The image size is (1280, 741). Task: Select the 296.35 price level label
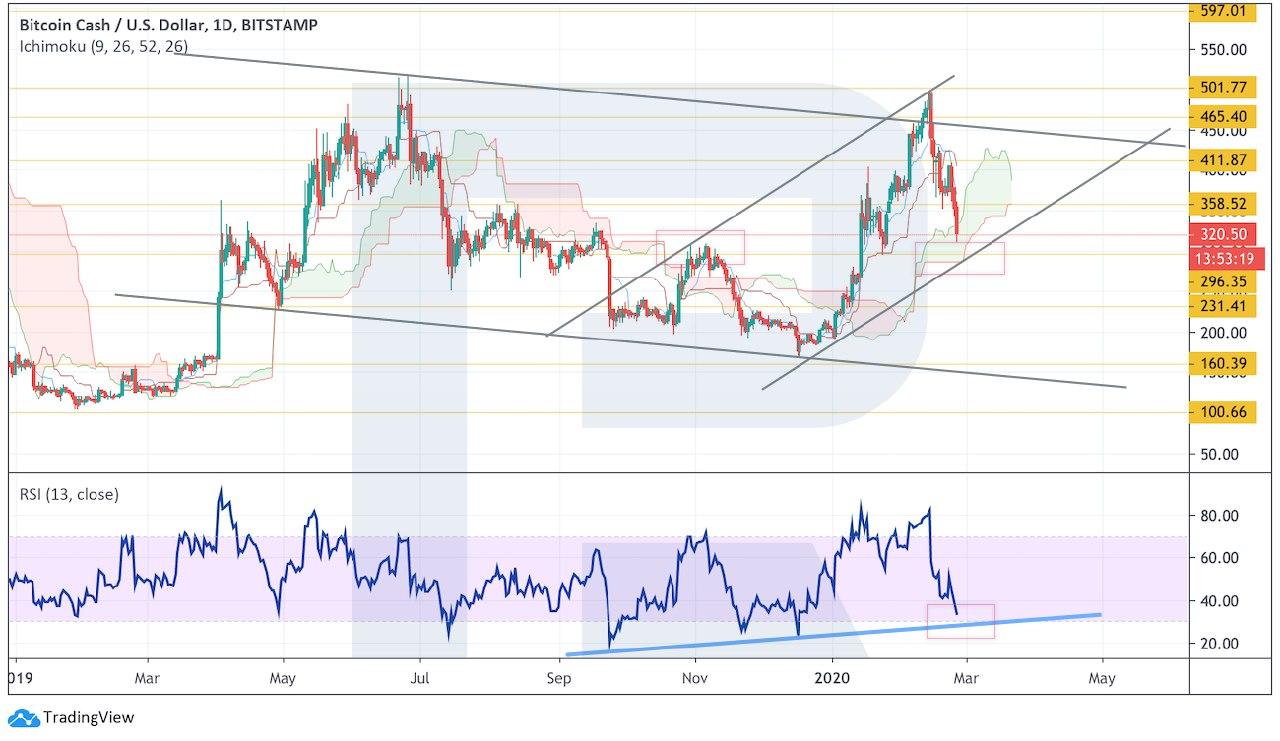1222,282
